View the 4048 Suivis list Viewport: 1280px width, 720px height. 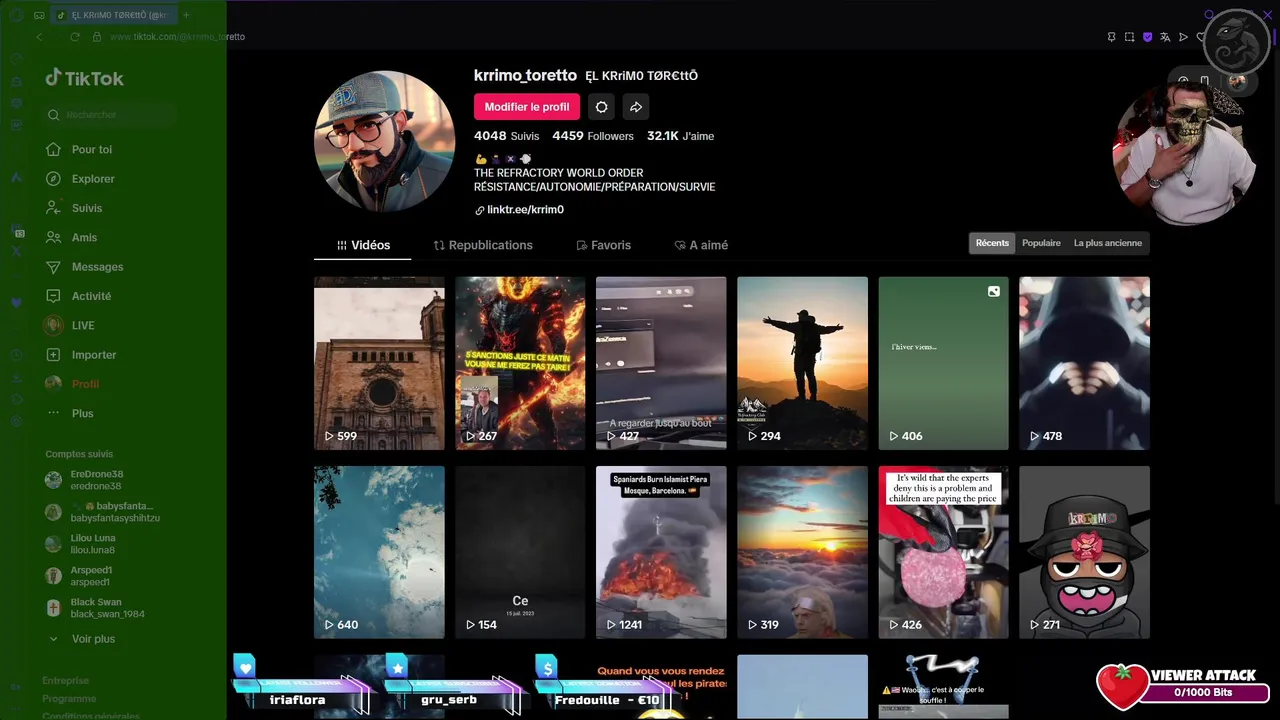(x=506, y=136)
